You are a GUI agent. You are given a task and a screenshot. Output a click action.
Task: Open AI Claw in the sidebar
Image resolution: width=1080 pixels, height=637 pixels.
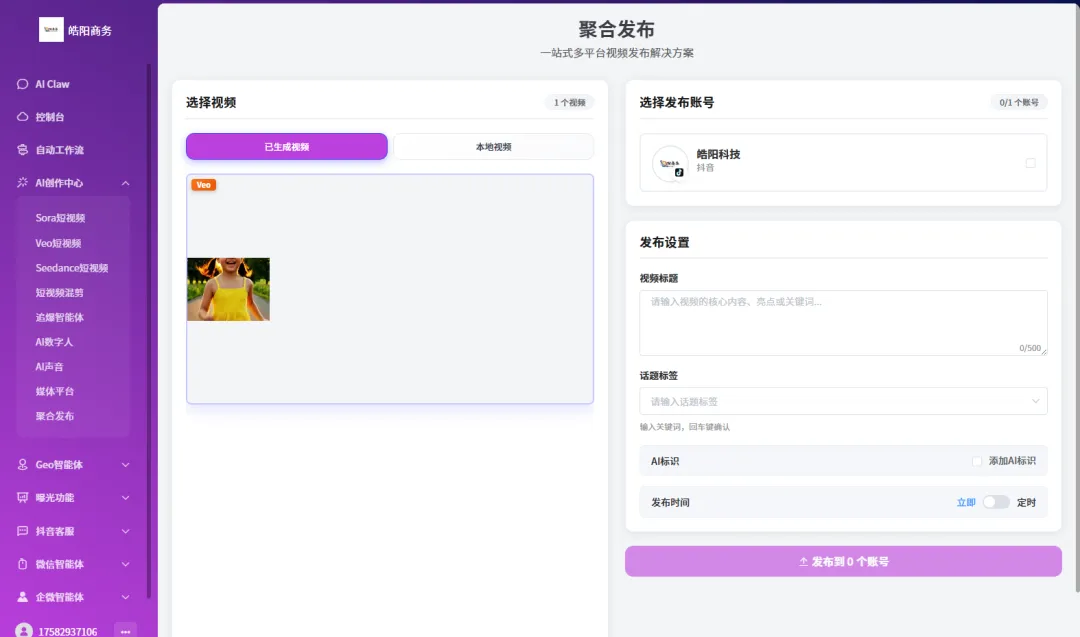point(48,84)
